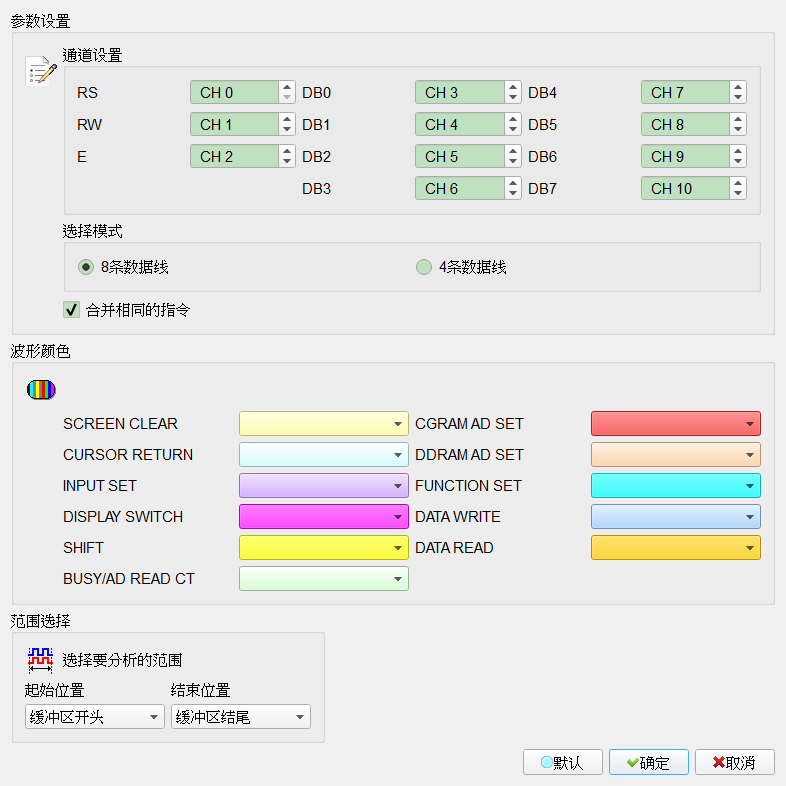The image size is (786, 786).
Task: Increase the DB2 channel spinner value
Action: [512, 151]
